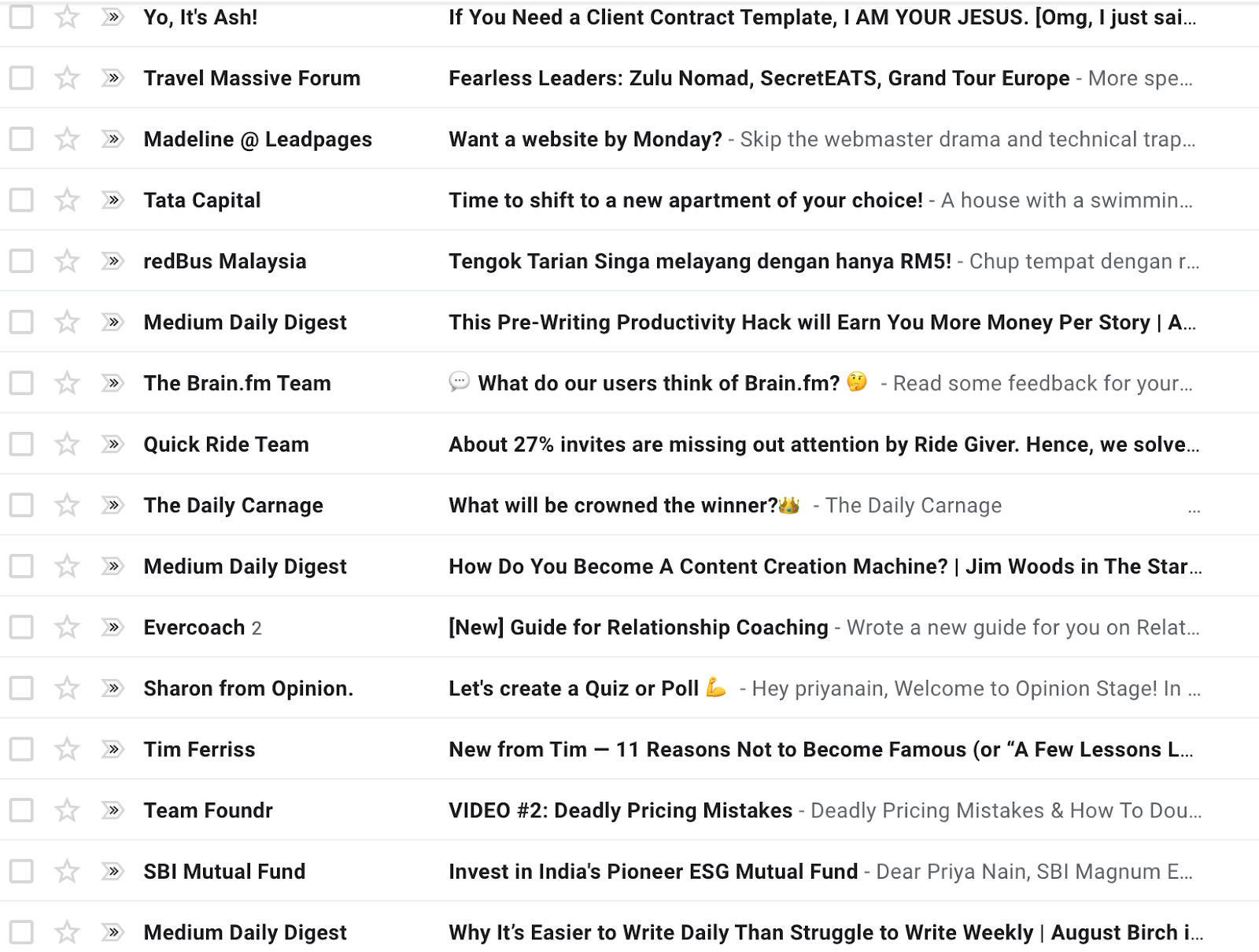Select the Quick Ride Team email checkbox
Viewport: 1259px width, 952px height.
coord(21,444)
